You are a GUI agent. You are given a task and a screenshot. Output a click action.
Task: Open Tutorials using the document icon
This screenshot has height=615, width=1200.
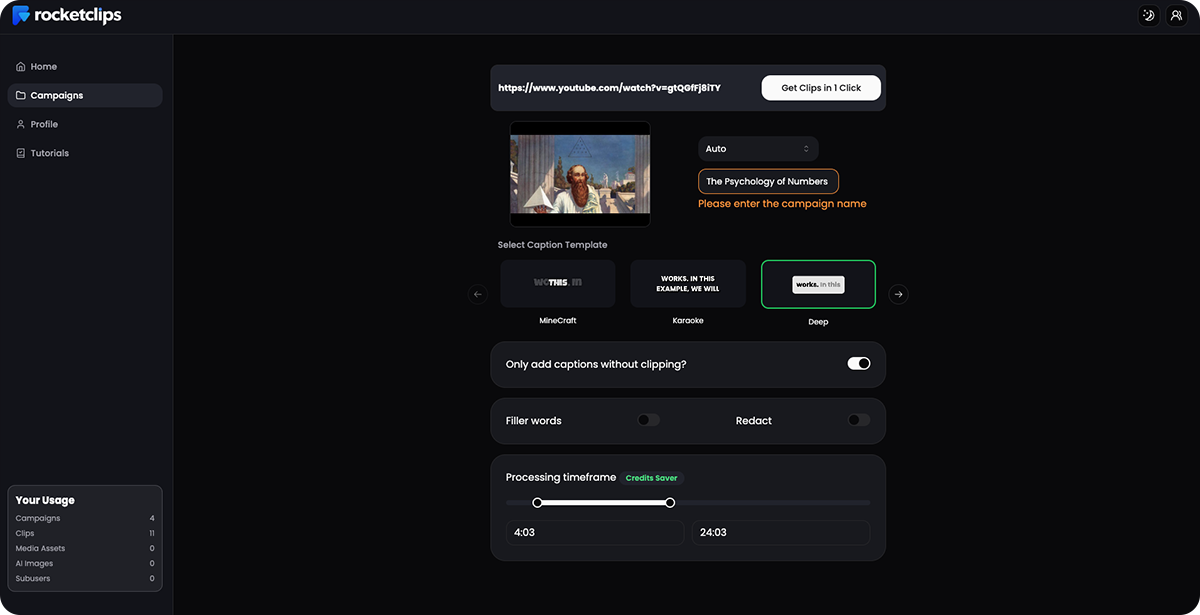tap(20, 153)
